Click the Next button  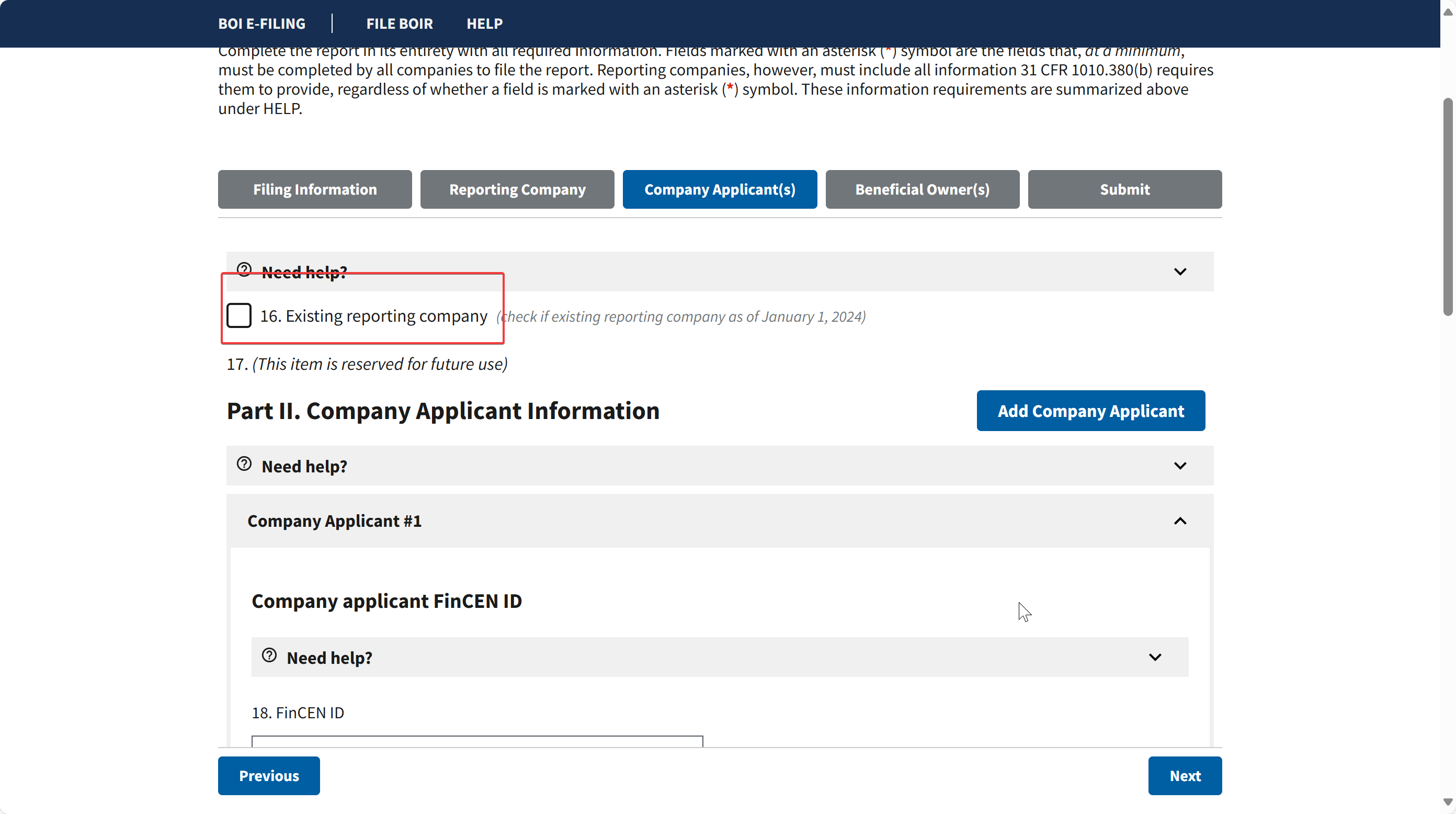point(1185,776)
